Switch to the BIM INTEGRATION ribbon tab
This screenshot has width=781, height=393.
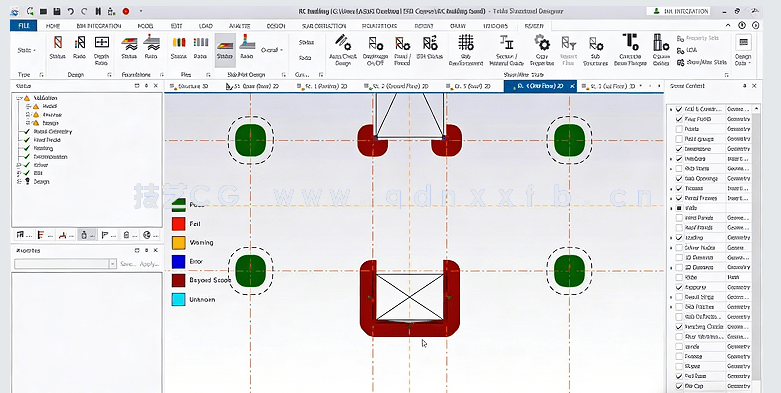click(x=99, y=26)
